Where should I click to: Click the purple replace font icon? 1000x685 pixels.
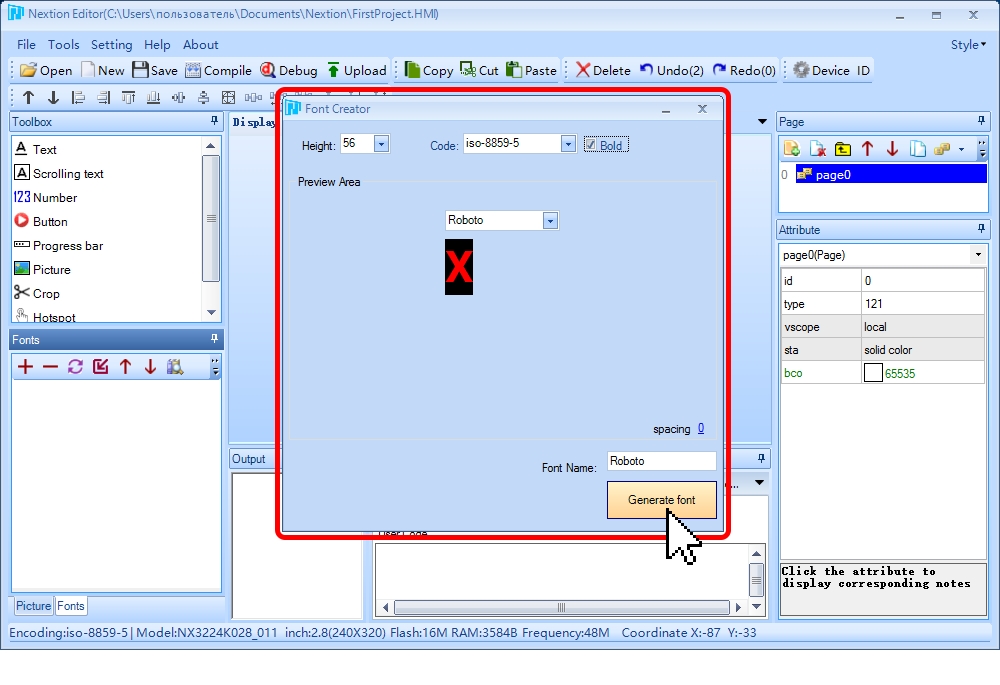tap(75, 367)
